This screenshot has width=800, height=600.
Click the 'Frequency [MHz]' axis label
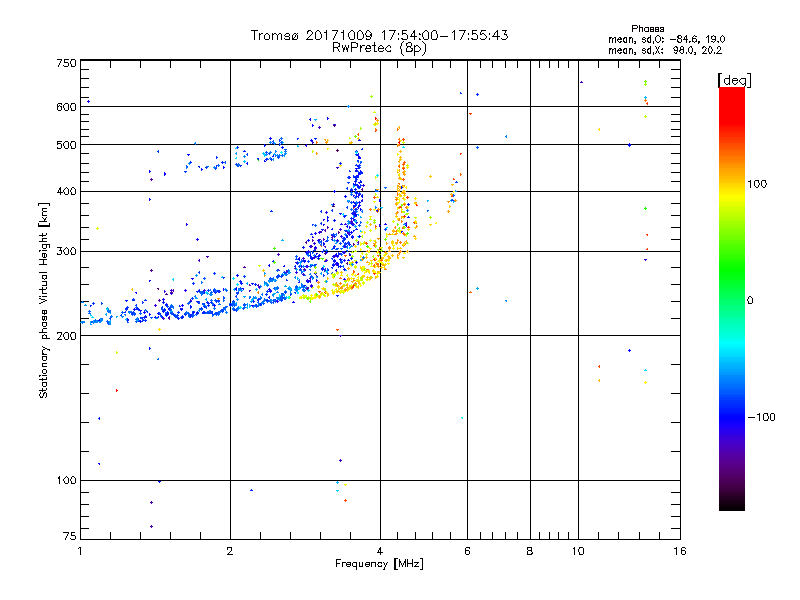pyautogui.click(x=379, y=564)
